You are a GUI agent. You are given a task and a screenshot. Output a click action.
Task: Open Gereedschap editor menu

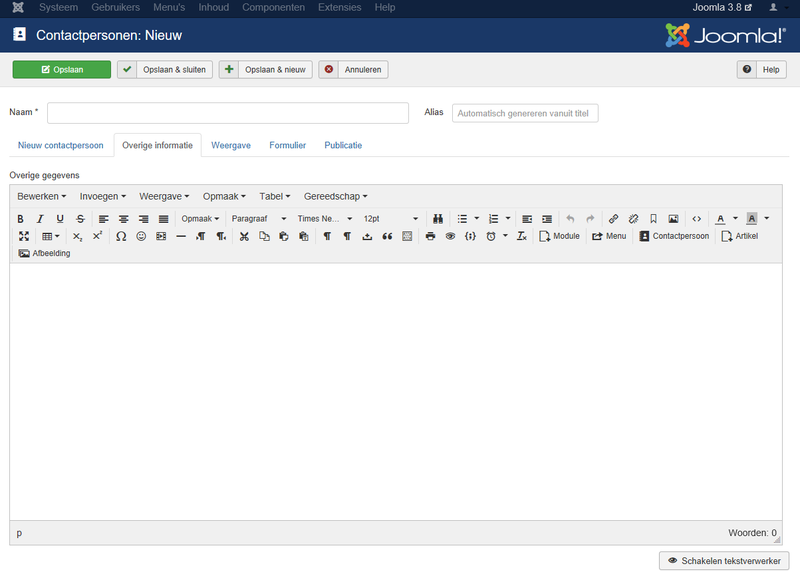[x=335, y=196]
